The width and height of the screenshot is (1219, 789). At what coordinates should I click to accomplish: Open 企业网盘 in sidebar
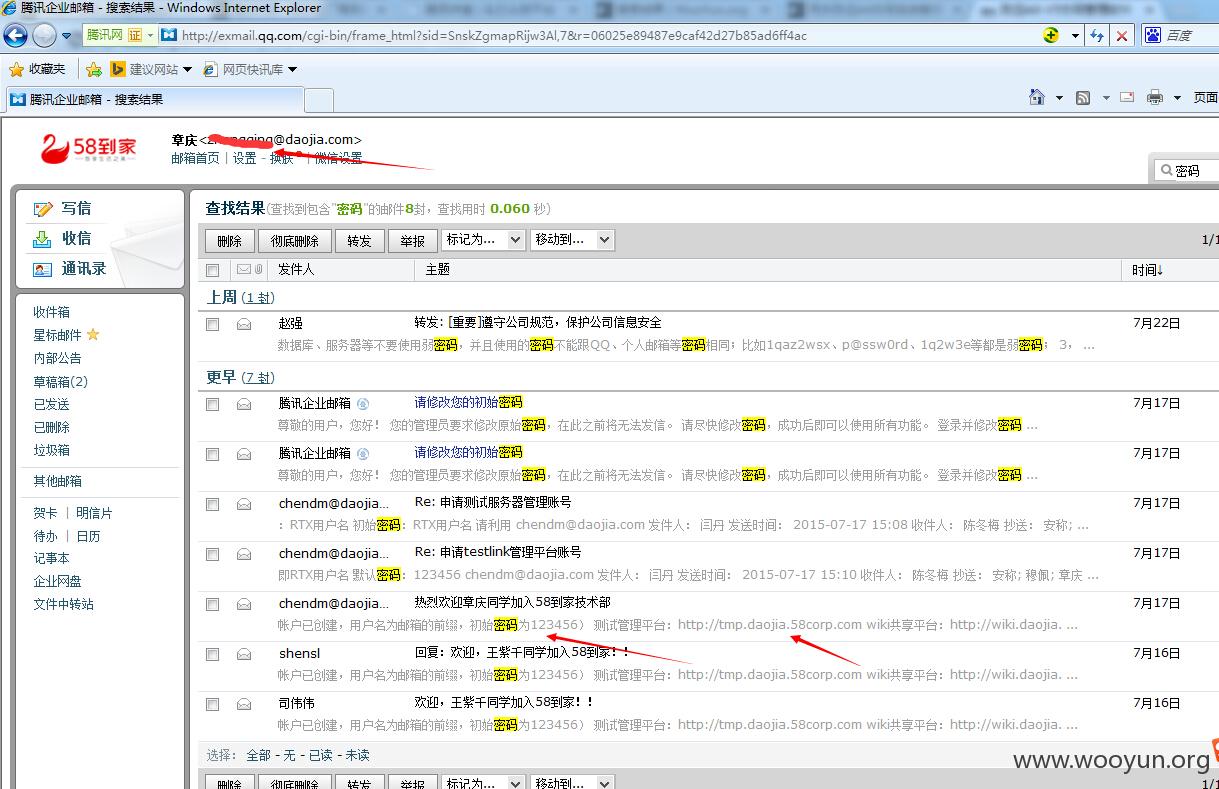(x=57, y=581)
